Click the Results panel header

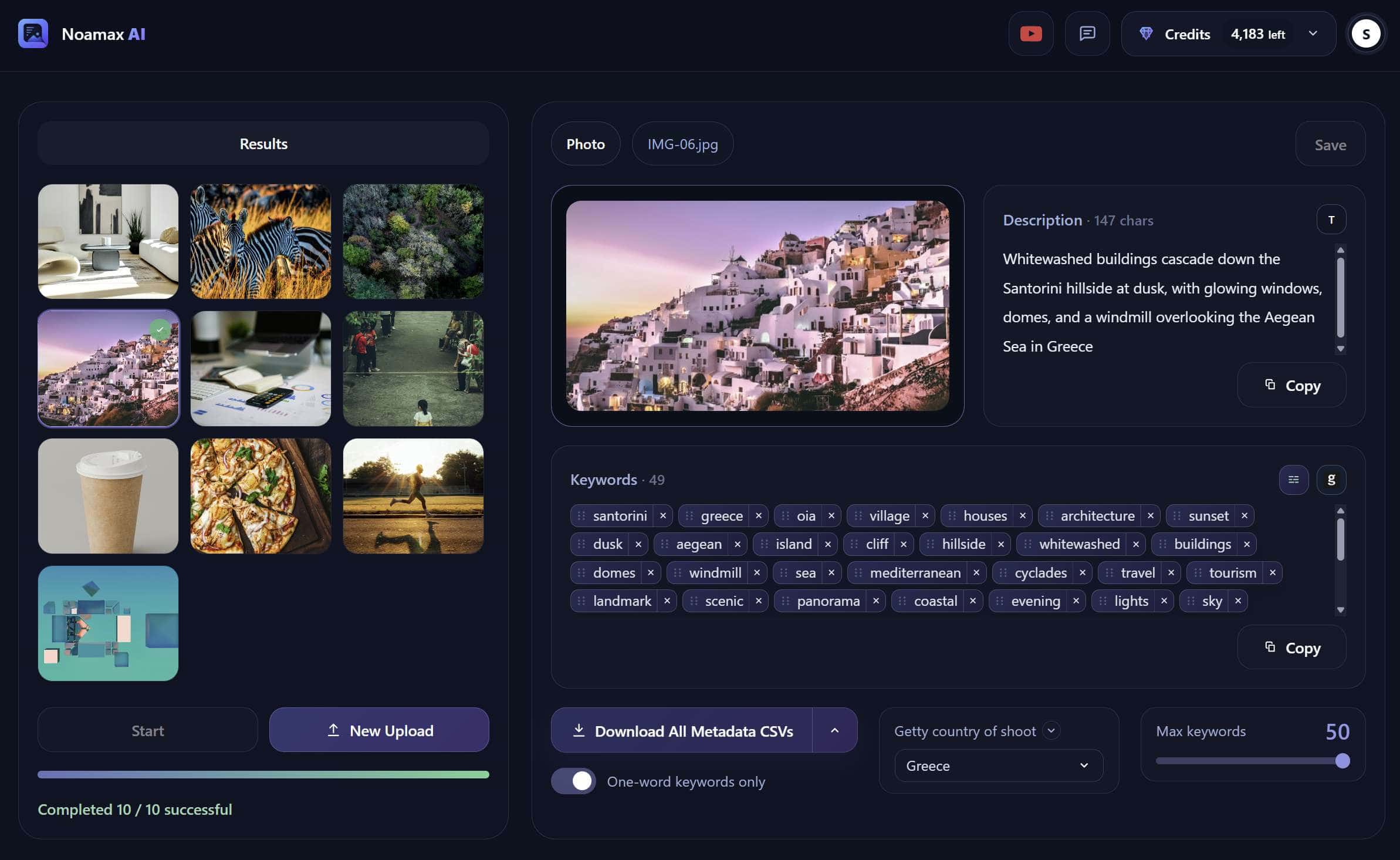point(263,143)
